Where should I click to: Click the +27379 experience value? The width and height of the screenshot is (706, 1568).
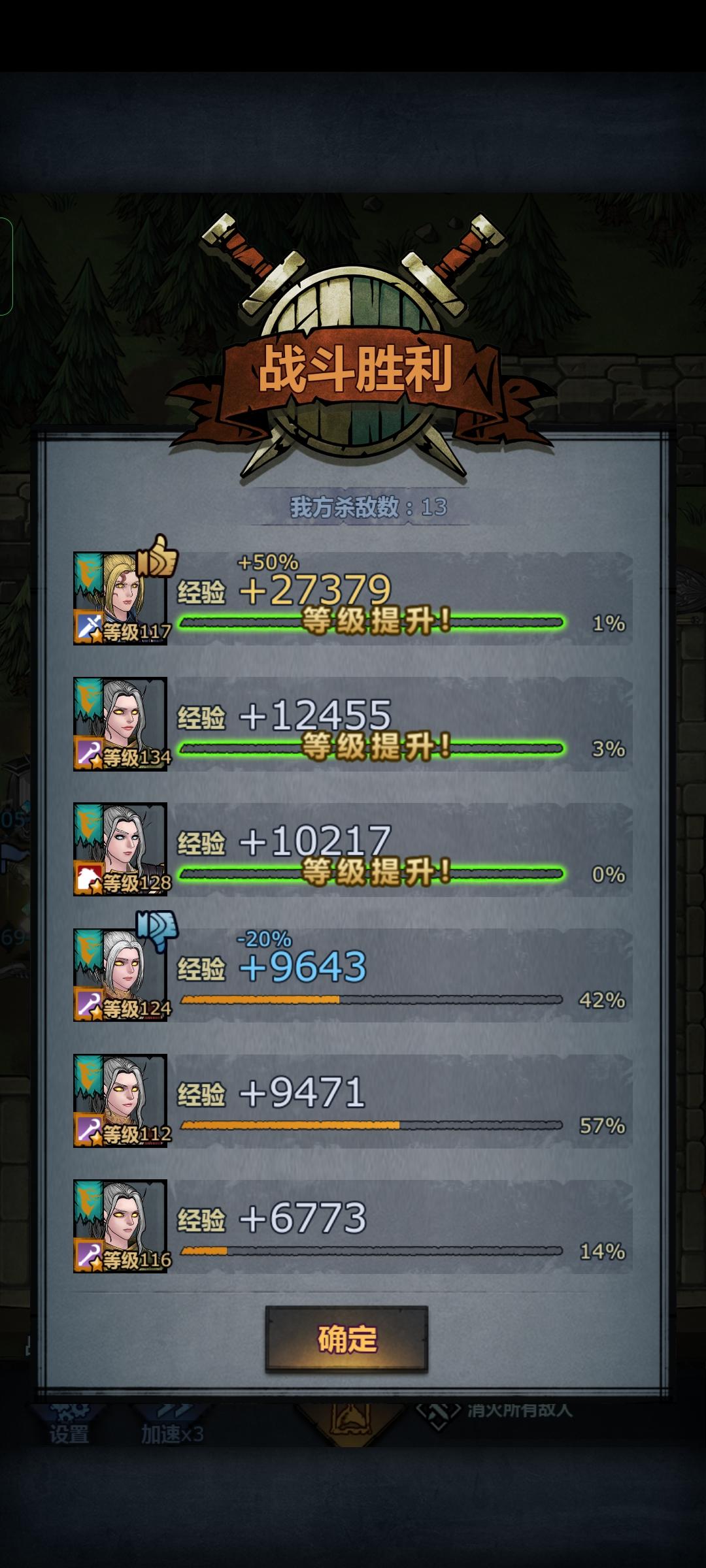pos(315,590)
